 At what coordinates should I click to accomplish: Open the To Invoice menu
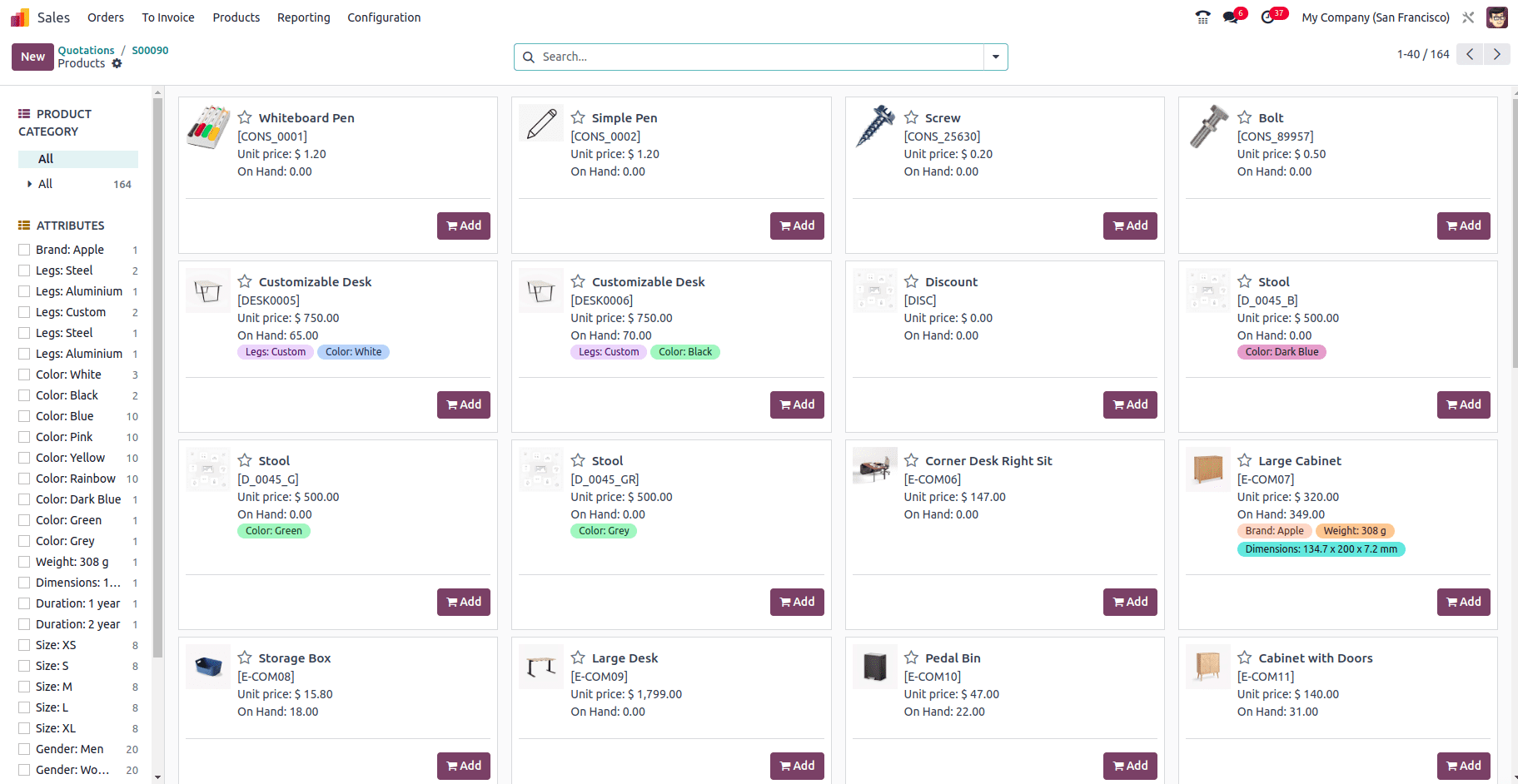tap(168, 17)
